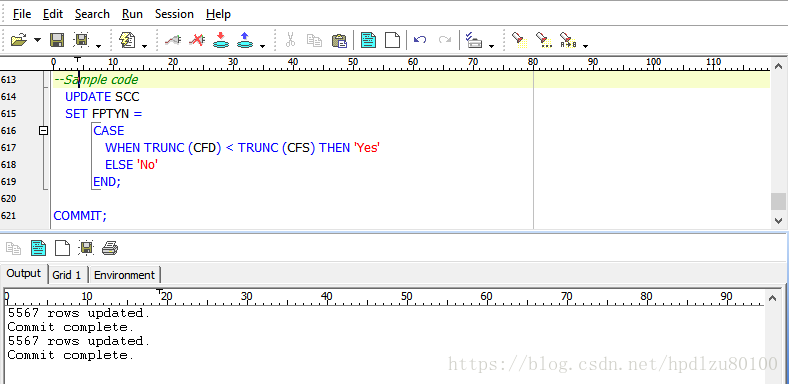The image size is (789, 384).
Task: Open the Edit menu
Action: [x=53, y=14]
